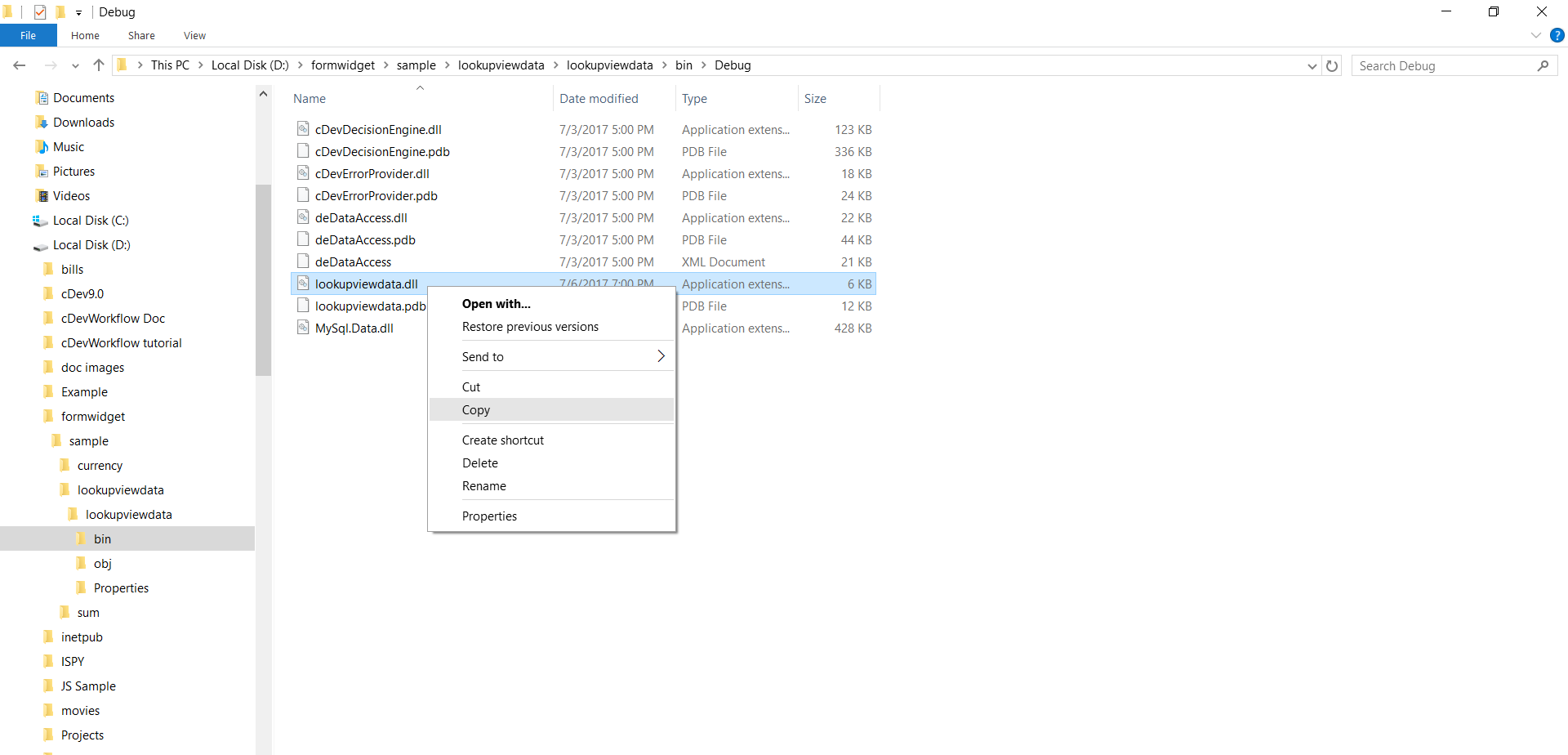Collapse the ribbon with the chevron toggle
1568x755 pixels.
[1535, 35]
